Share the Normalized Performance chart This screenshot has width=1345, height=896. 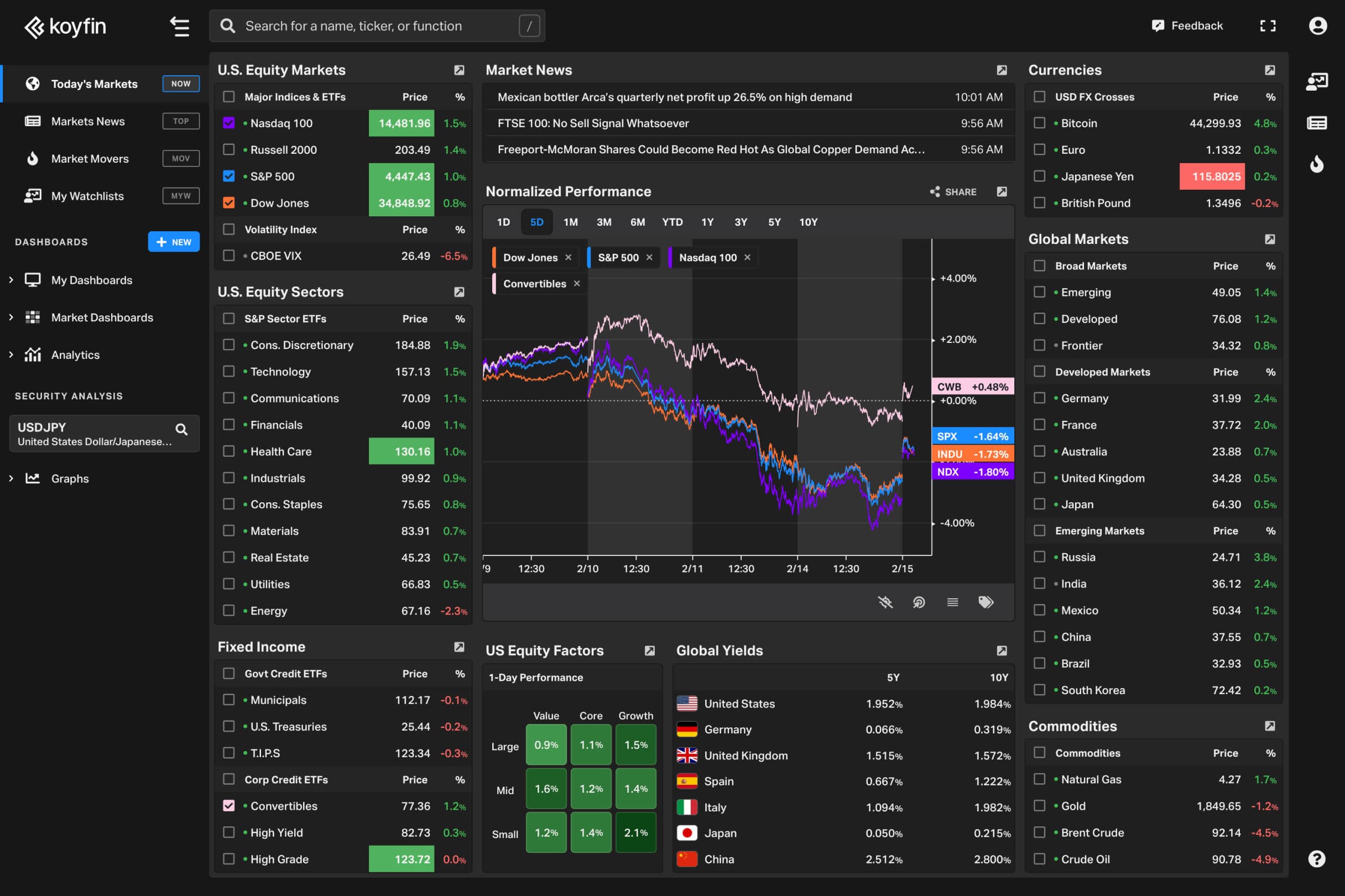click(953, 192)
